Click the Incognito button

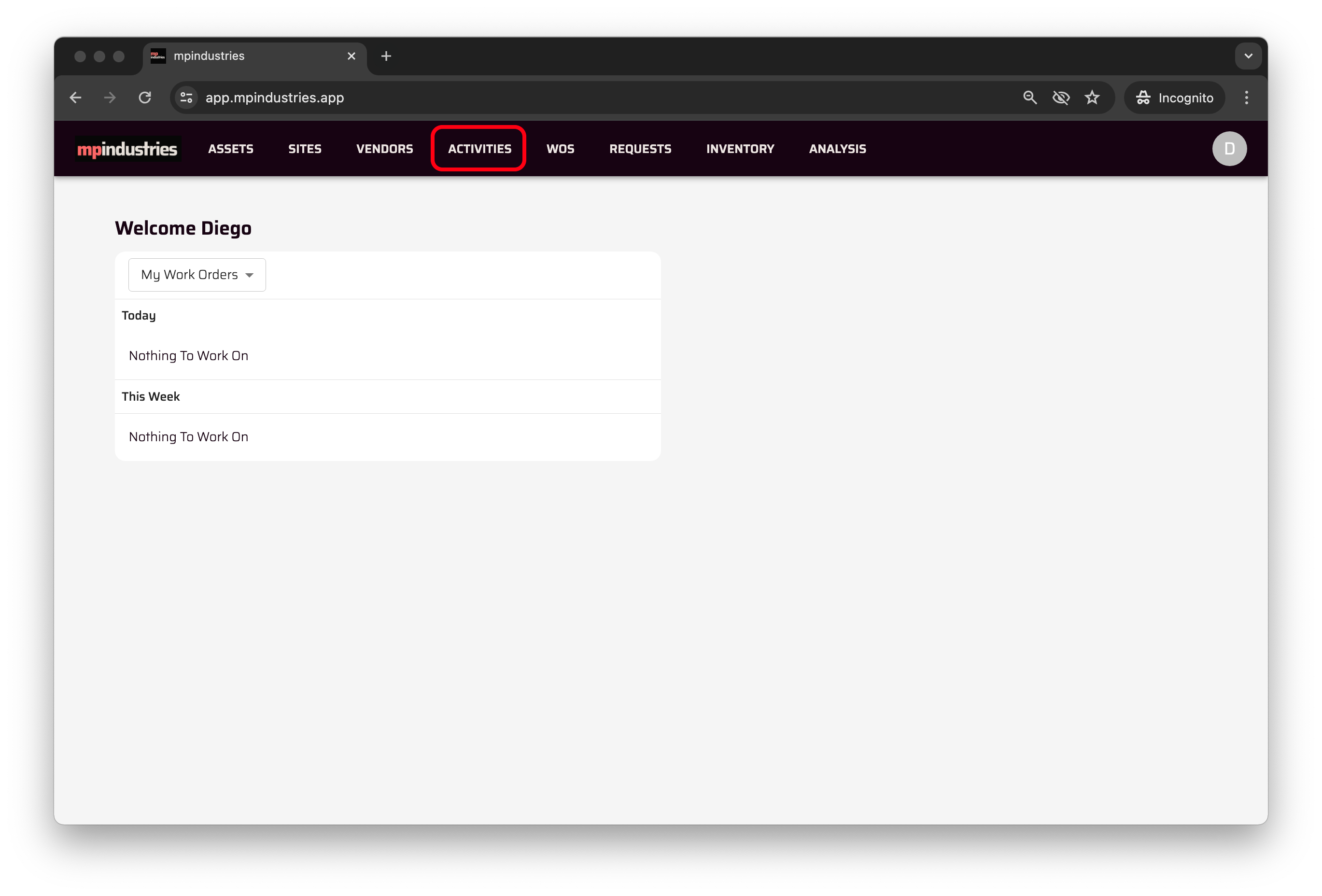coord(1174,98)
